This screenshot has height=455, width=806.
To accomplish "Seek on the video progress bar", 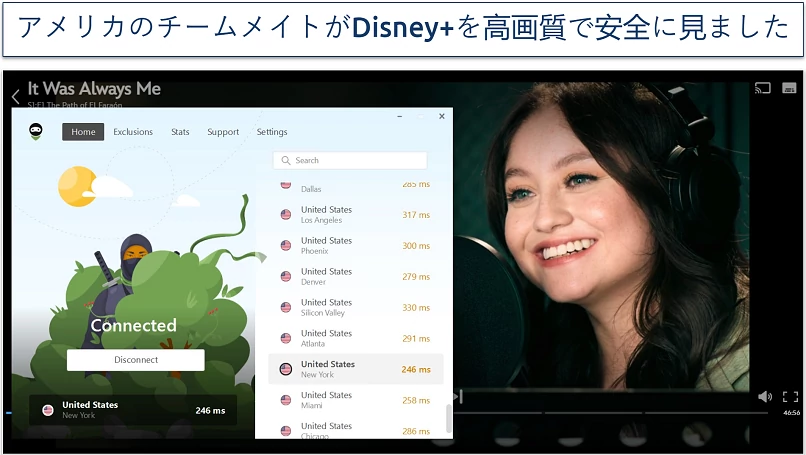I will click(x=611, y=412).
